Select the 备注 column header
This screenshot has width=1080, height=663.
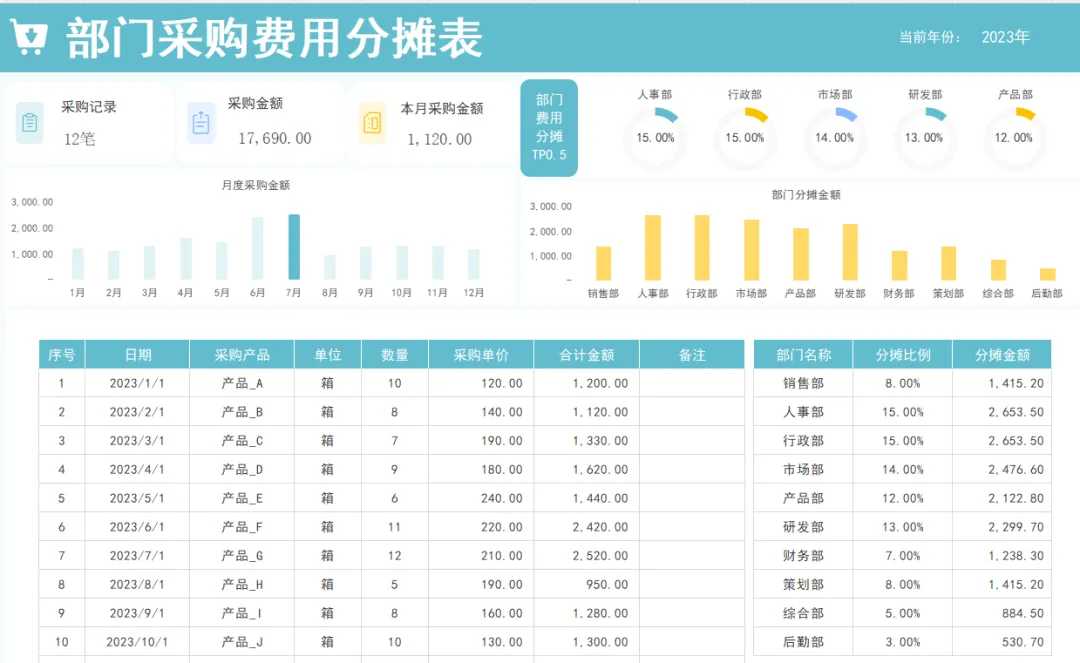pos(692,355)
